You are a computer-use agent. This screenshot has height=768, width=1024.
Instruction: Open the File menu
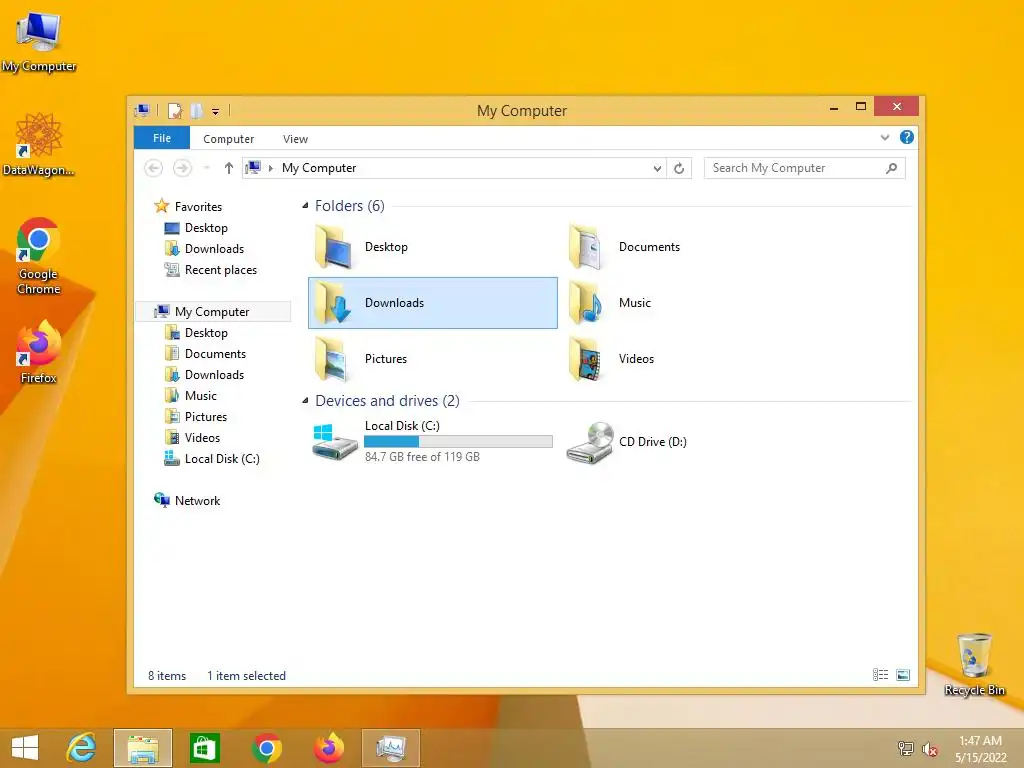pos(162,138)
